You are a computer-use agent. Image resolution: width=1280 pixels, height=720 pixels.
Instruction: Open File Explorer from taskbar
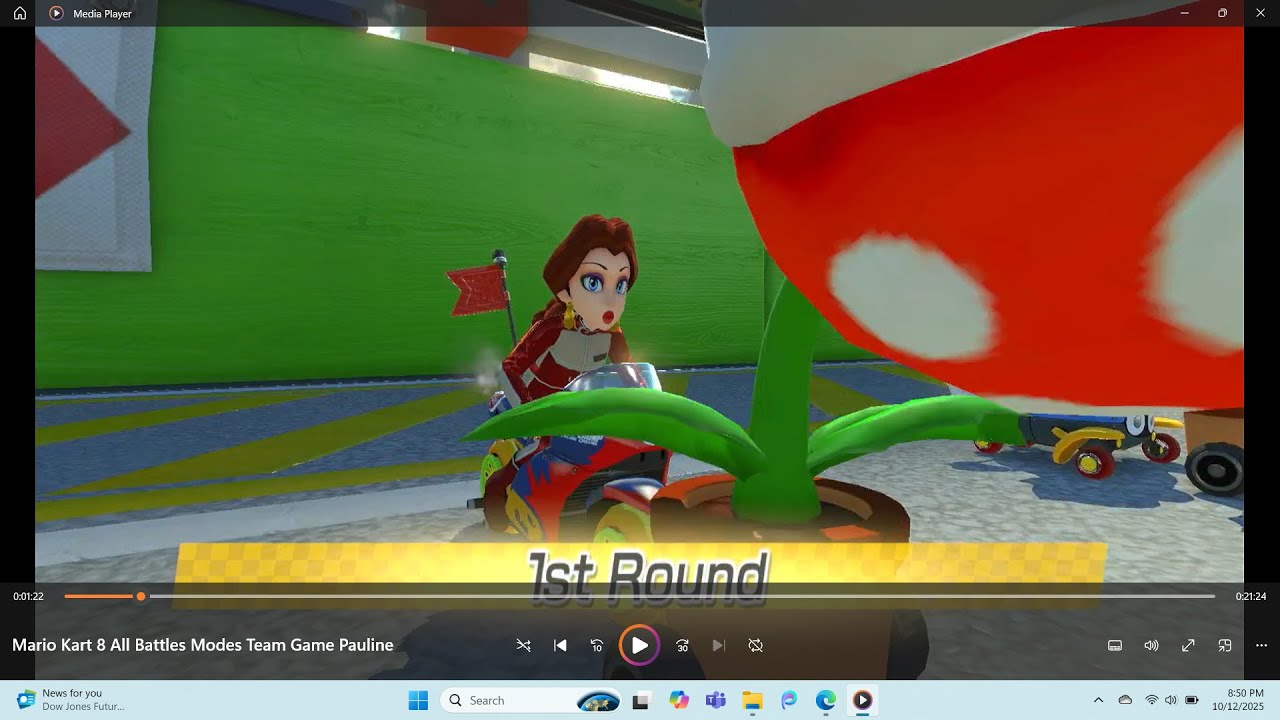pyautogui.click(x=752, y=700)
